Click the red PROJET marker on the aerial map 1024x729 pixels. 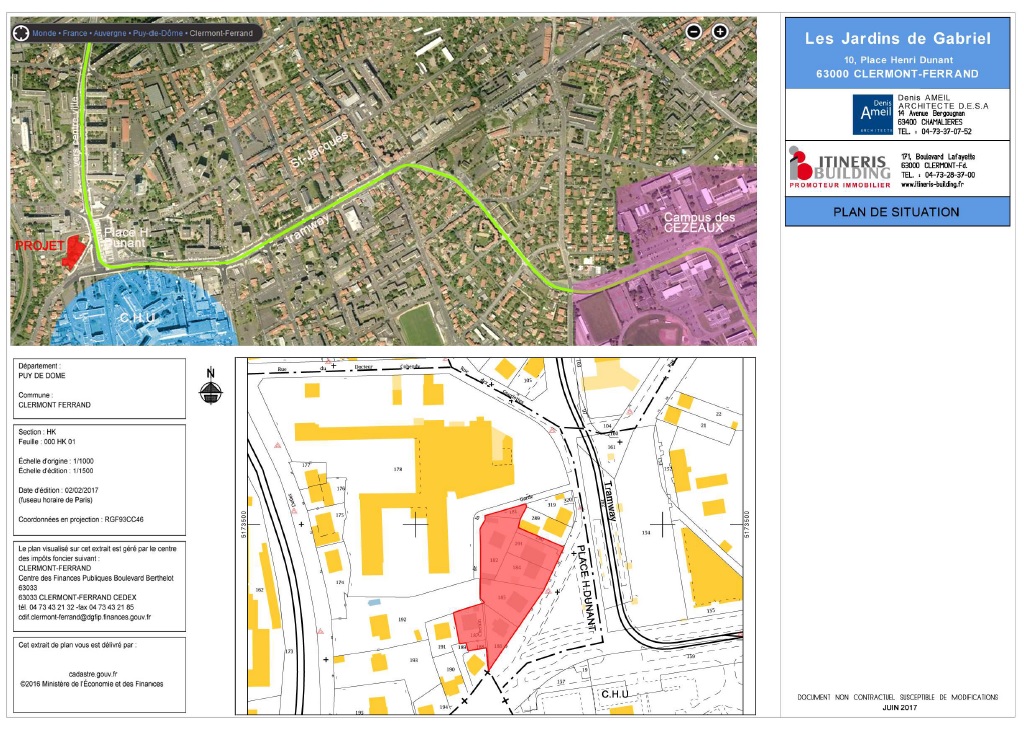click(68, 251)
